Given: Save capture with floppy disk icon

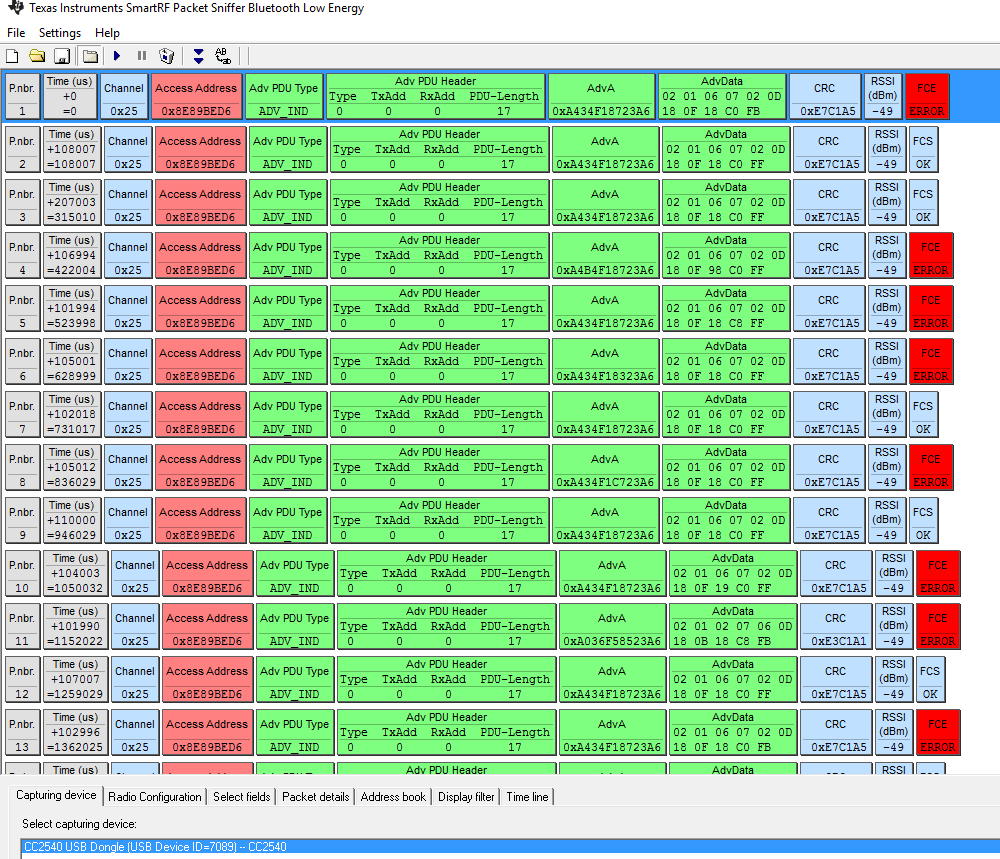Looking at the screenshot, I should tap(62, 56).
